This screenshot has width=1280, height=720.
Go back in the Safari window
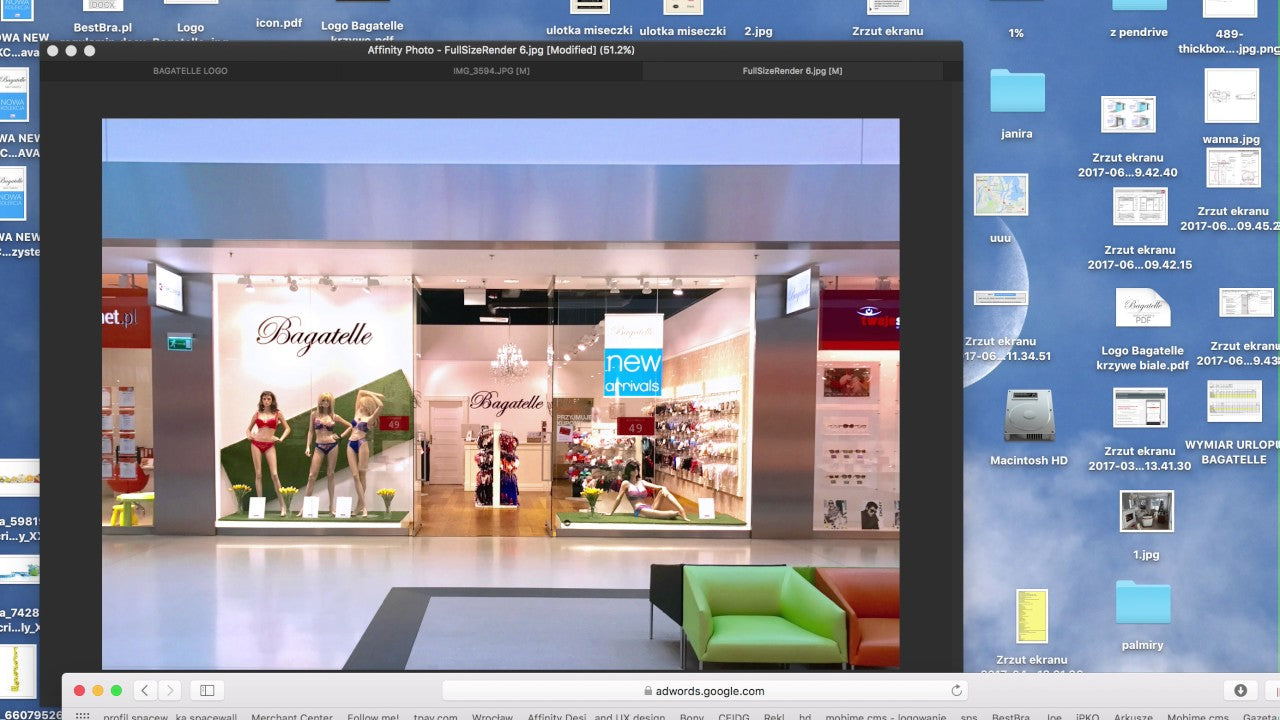click(145, 690)
